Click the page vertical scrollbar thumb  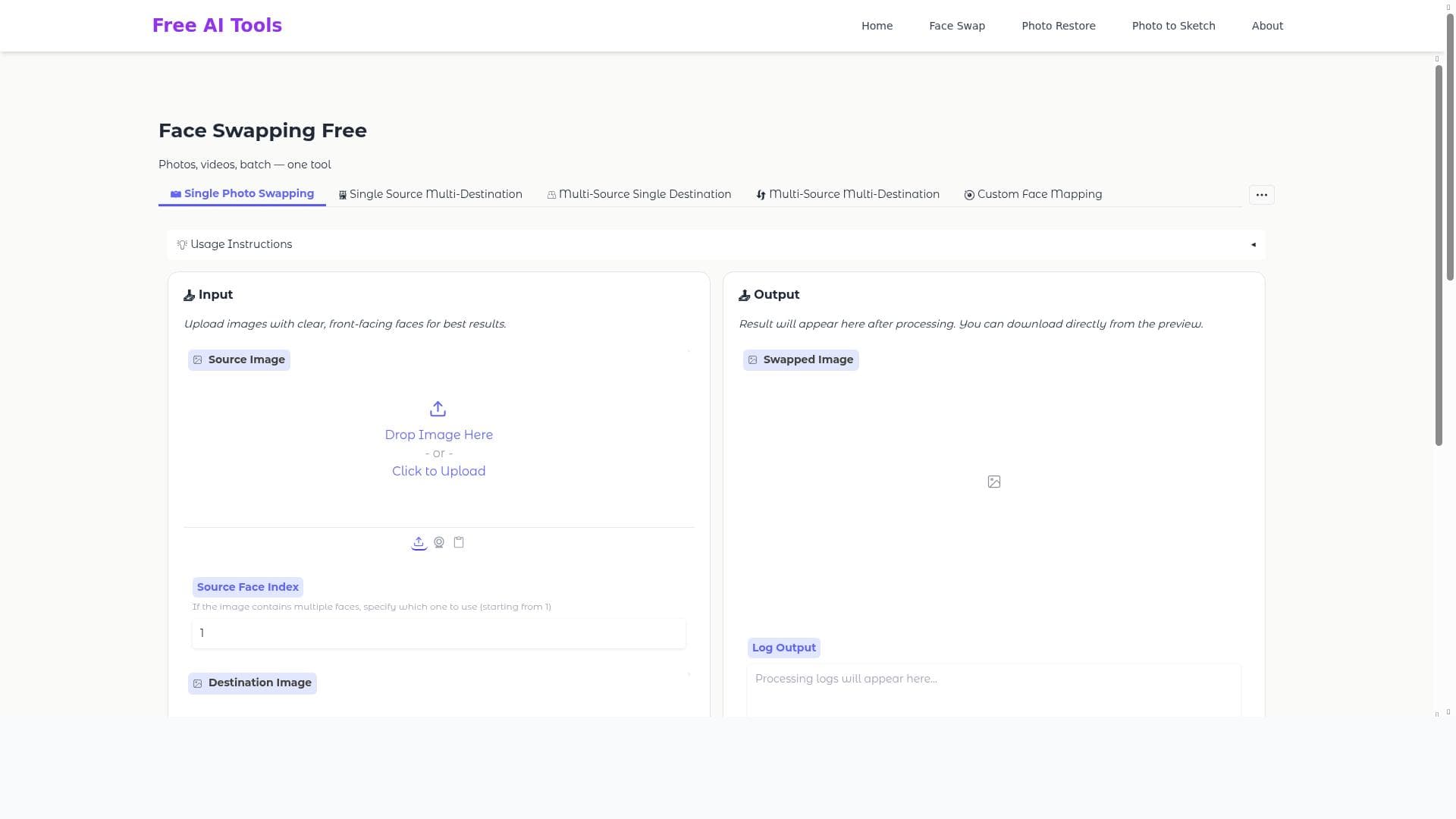pyautogui.click(x=1439, y=256)
